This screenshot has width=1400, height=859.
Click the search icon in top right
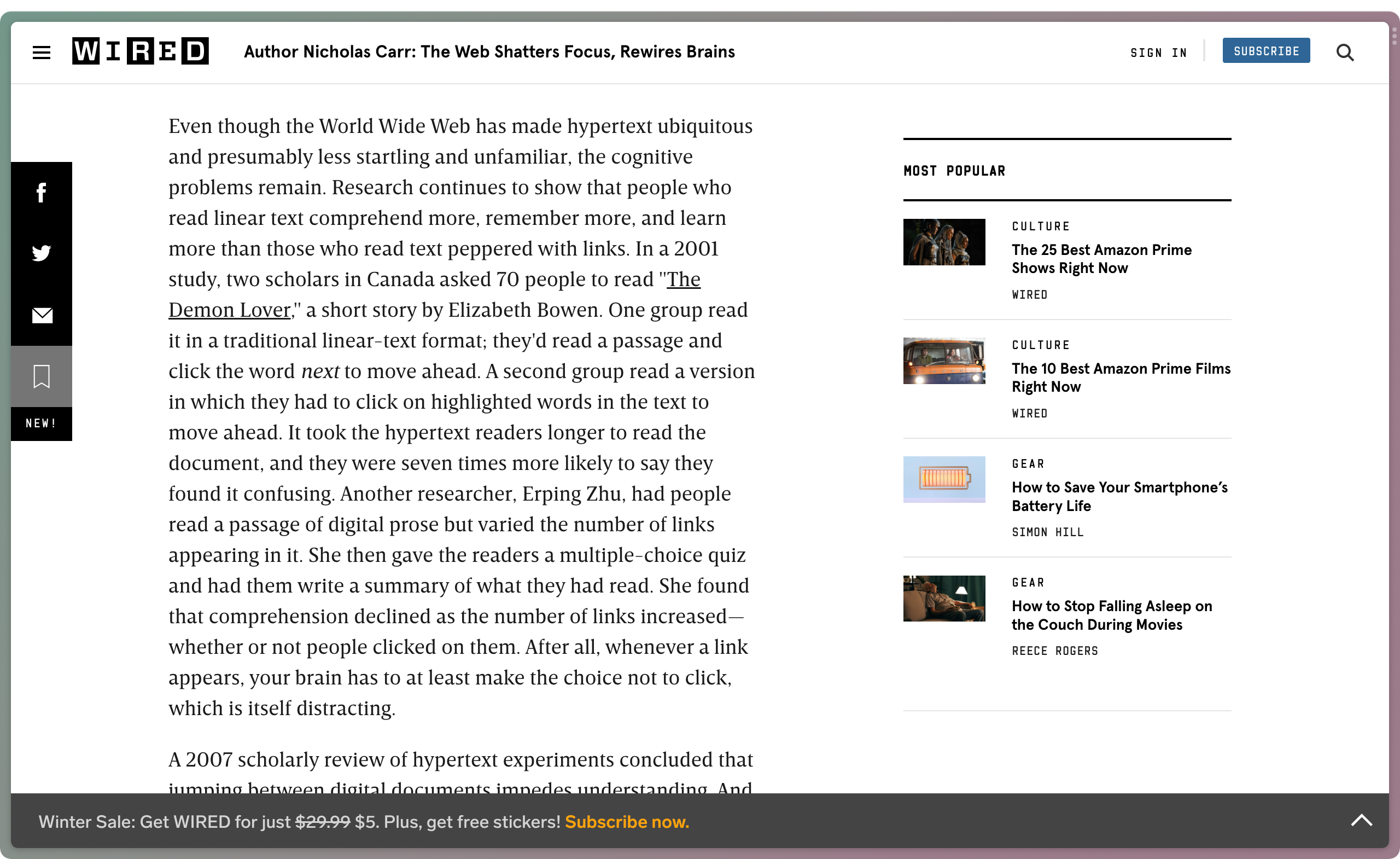1346,51
